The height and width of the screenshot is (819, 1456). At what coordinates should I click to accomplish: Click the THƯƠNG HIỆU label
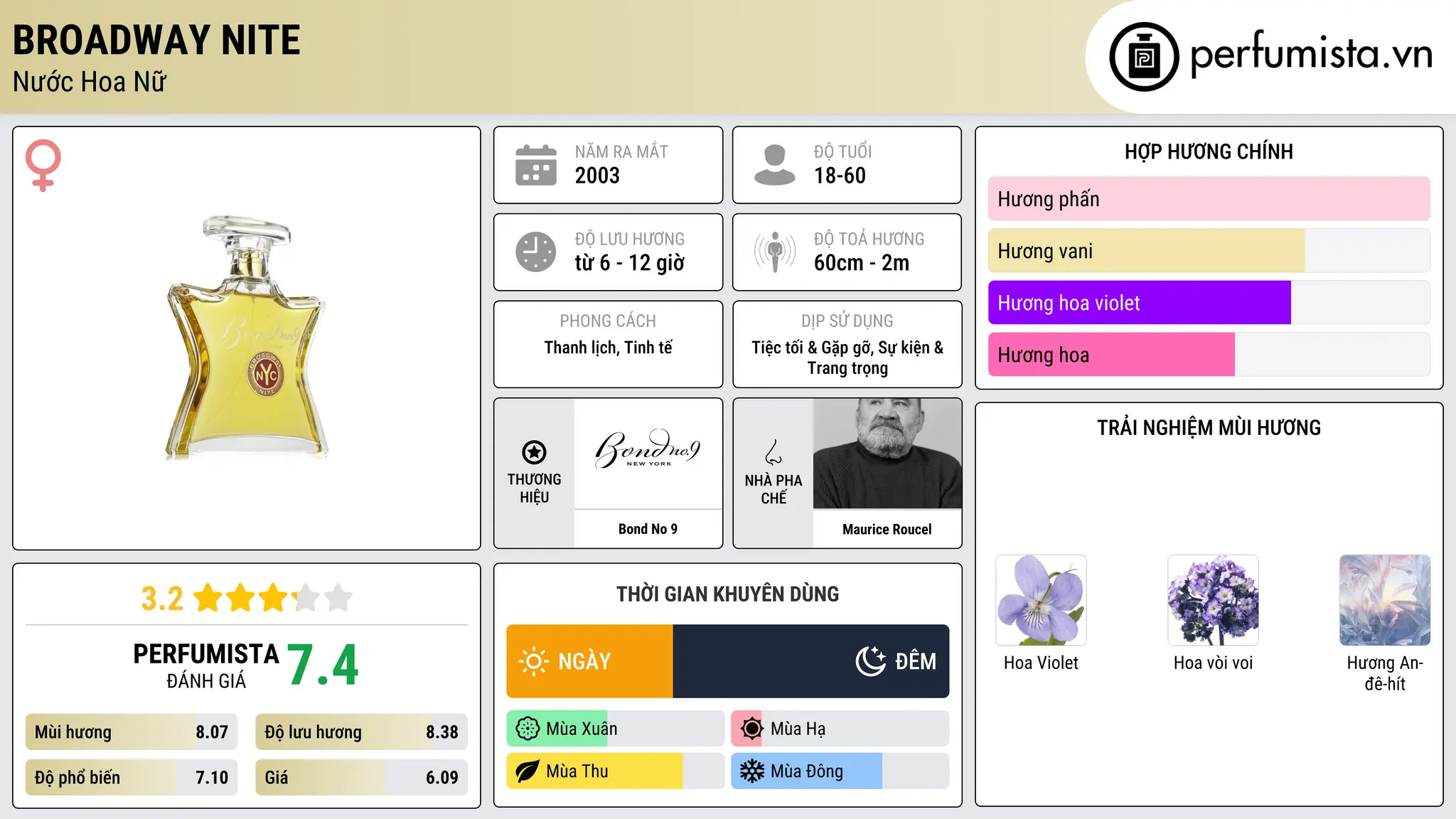[534, 488]
